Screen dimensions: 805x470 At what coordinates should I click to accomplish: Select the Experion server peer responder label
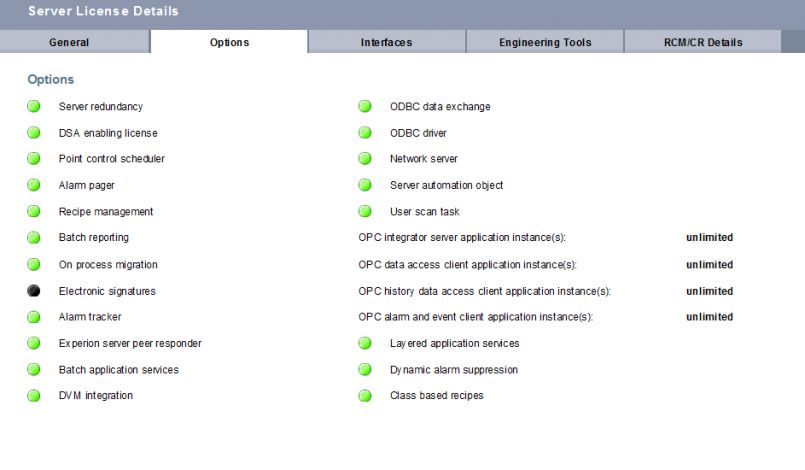(x=130, y=343)
